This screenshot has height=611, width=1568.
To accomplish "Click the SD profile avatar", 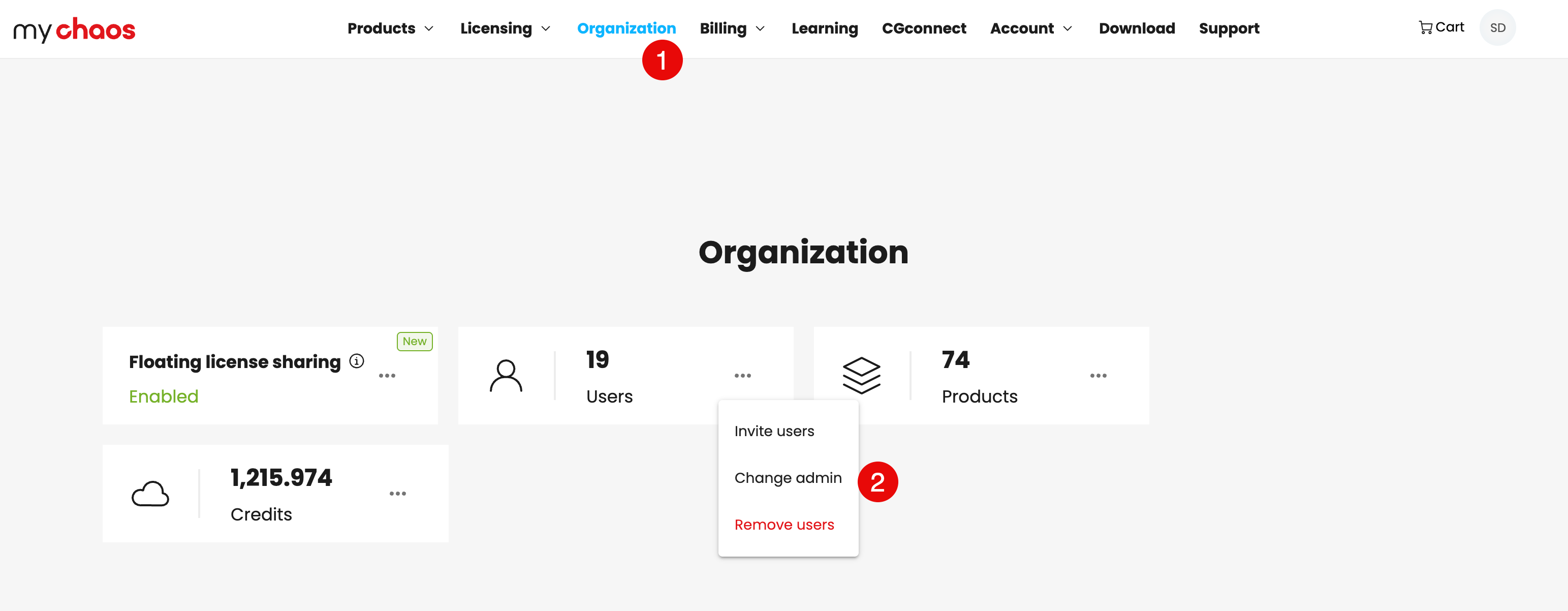I will (1497, 28).
